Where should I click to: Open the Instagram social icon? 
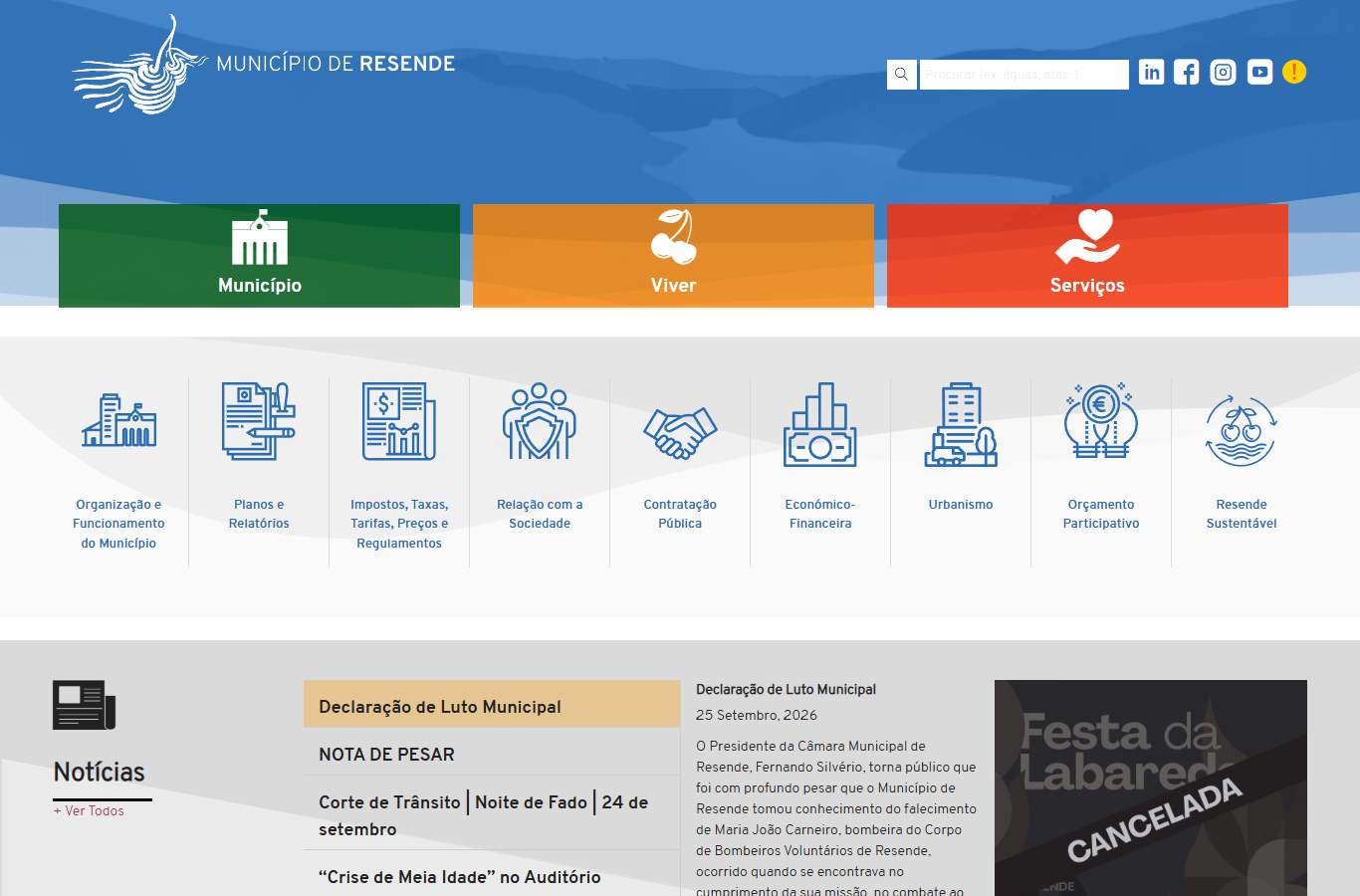point(1223,72)
